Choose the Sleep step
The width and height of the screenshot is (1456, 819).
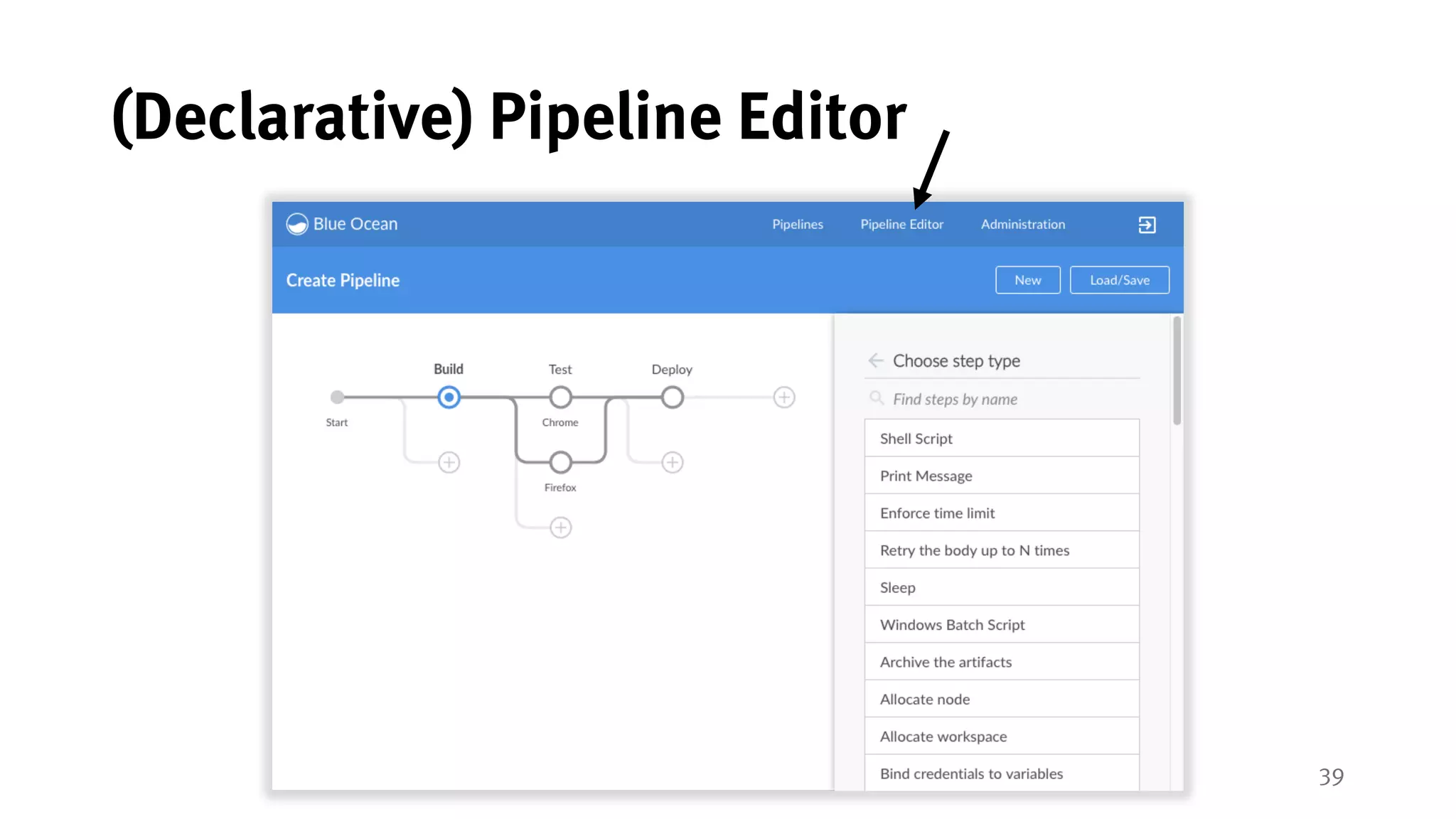coord(1002,587)
